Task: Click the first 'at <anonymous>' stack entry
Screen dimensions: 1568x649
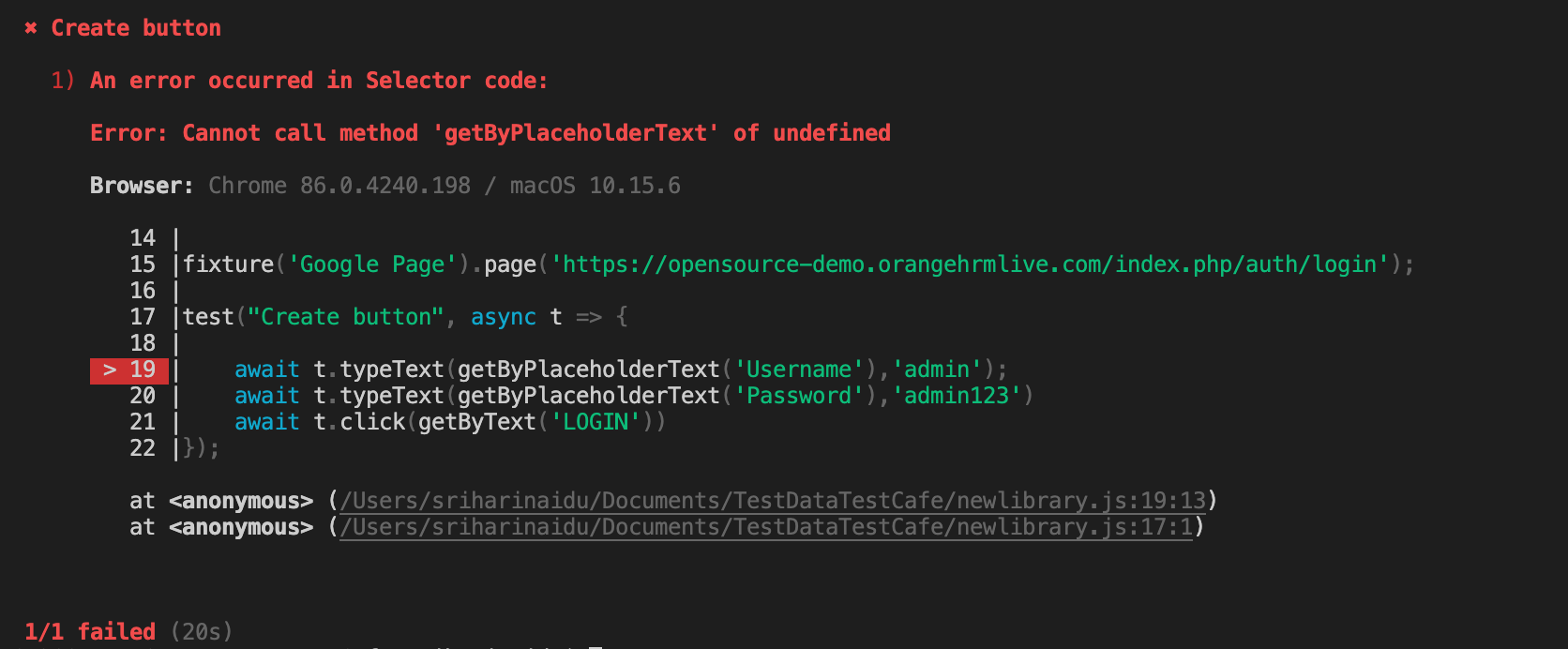Action: [x=221, y=501]
